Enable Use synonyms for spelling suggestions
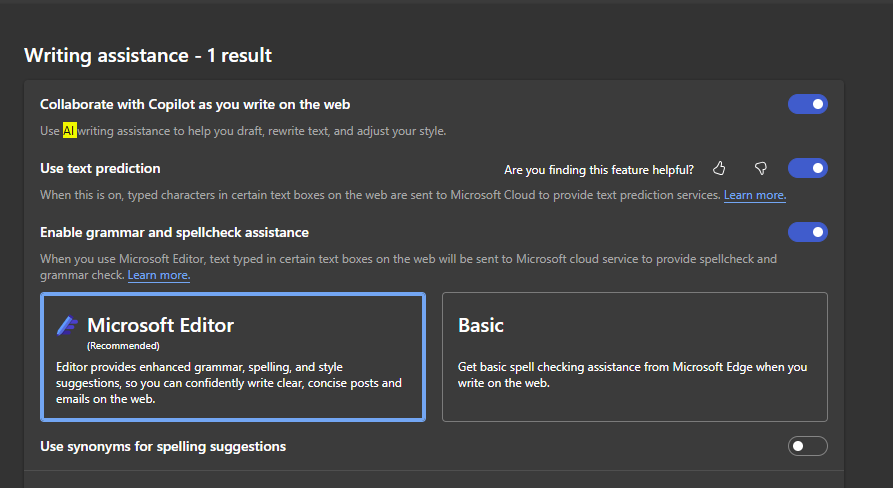893x488 pixels. pyautogui.click(x=808, y=446)
